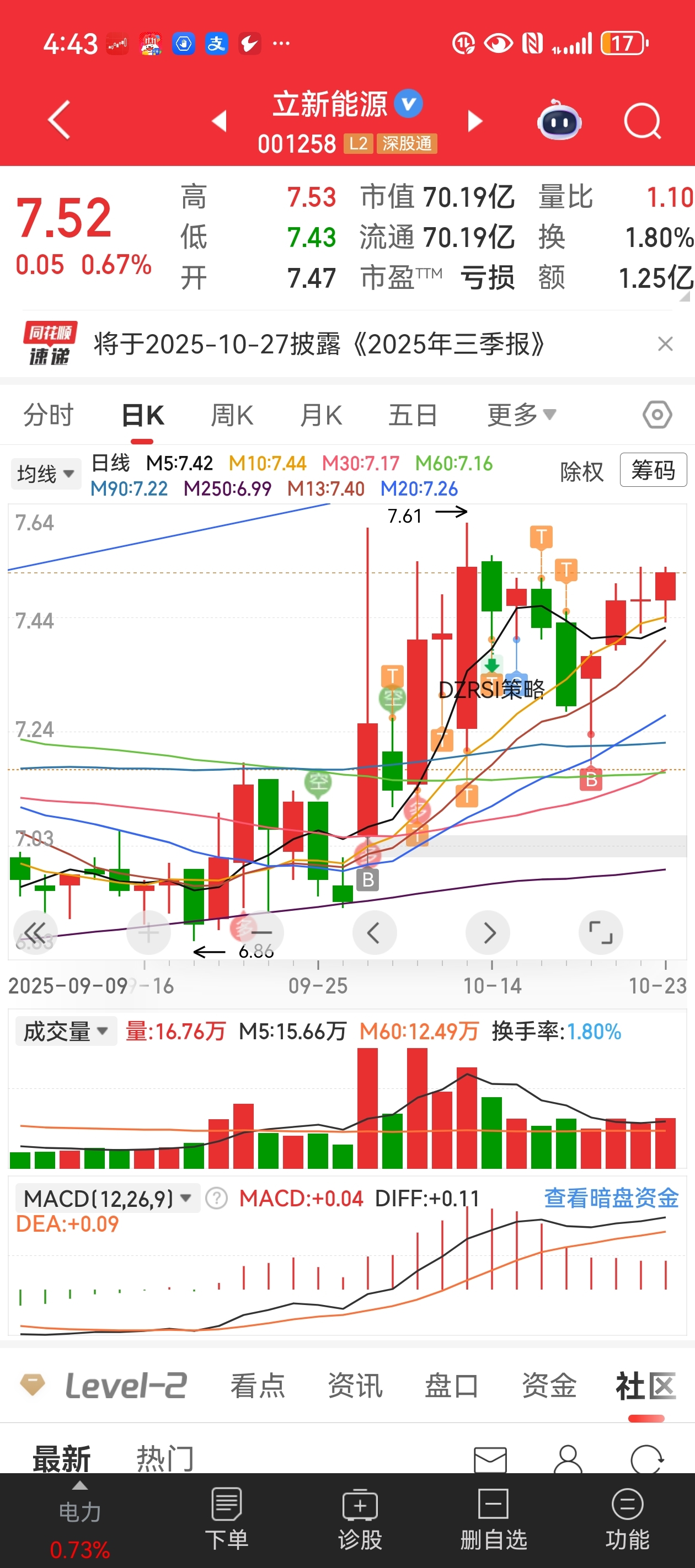Go to previous stock with left triangle

220,121
